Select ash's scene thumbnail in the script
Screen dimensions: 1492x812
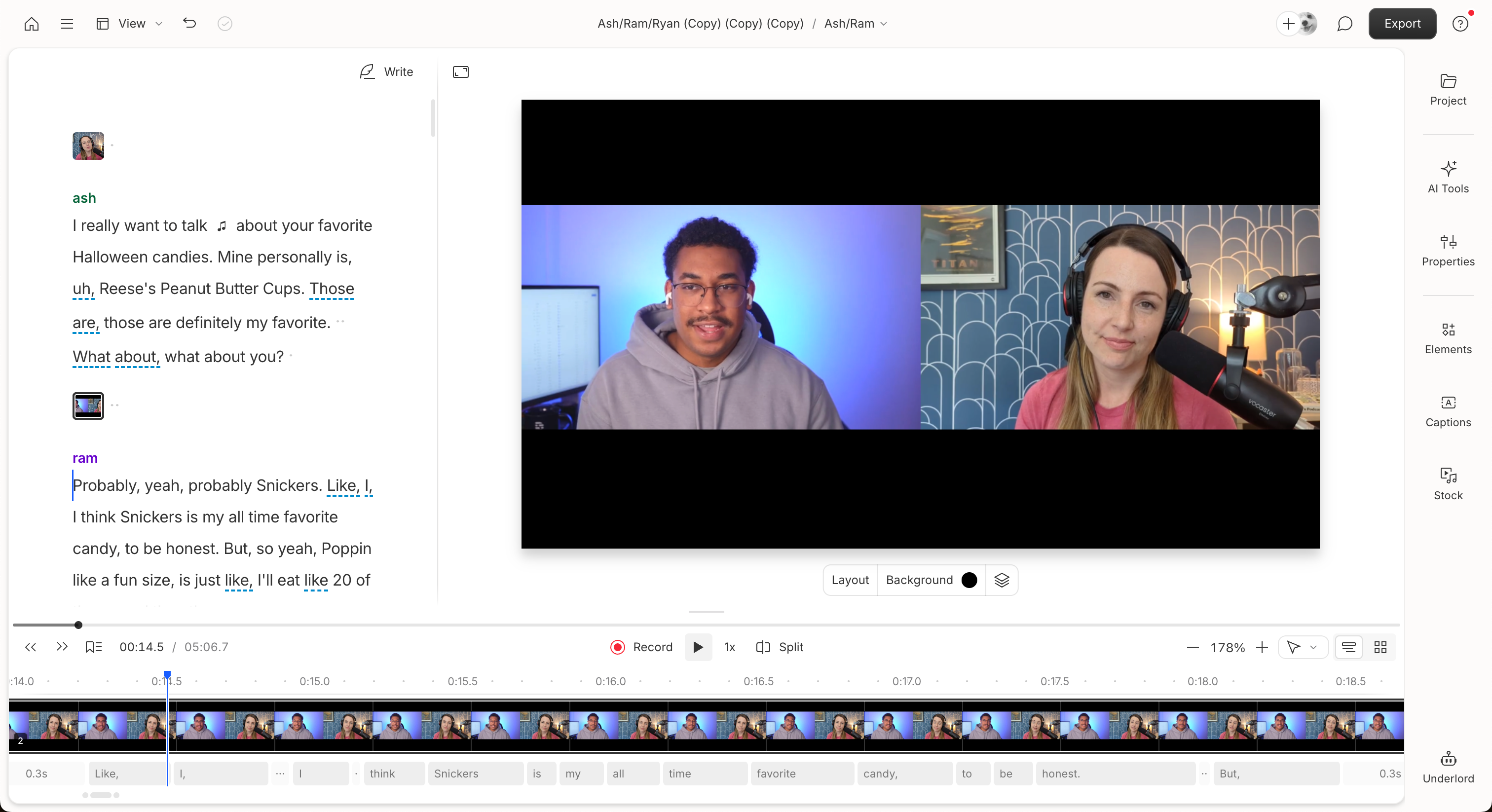[88, 146]
